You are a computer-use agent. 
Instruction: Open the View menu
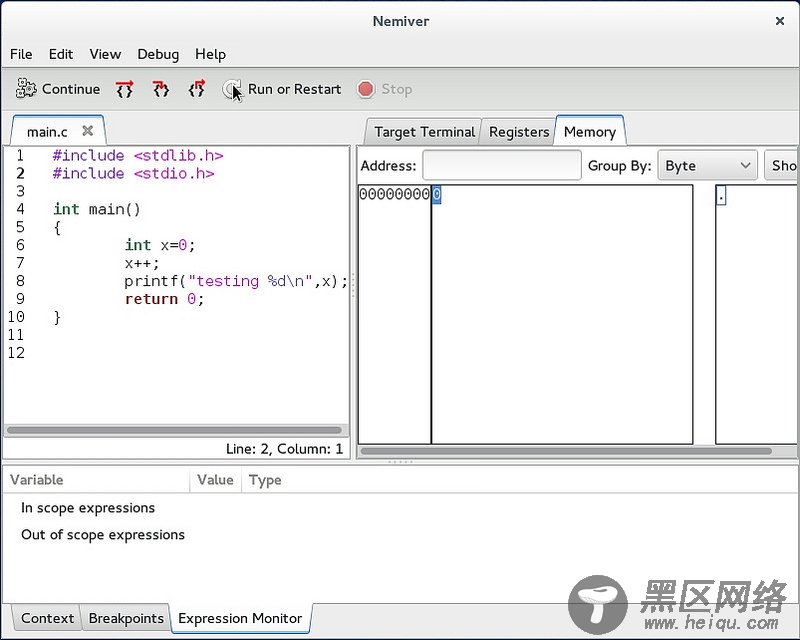(105, 54)
